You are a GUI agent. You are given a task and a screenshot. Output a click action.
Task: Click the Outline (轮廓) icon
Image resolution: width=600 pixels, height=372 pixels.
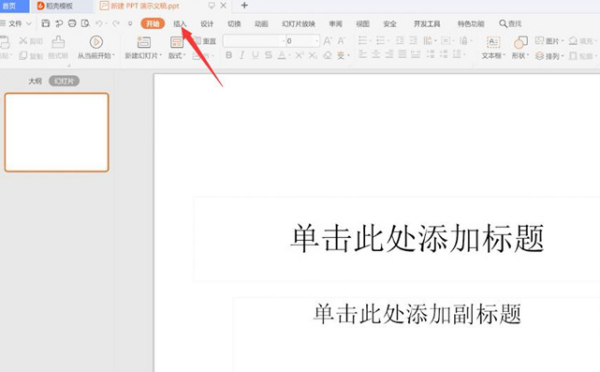coord(573,56)
